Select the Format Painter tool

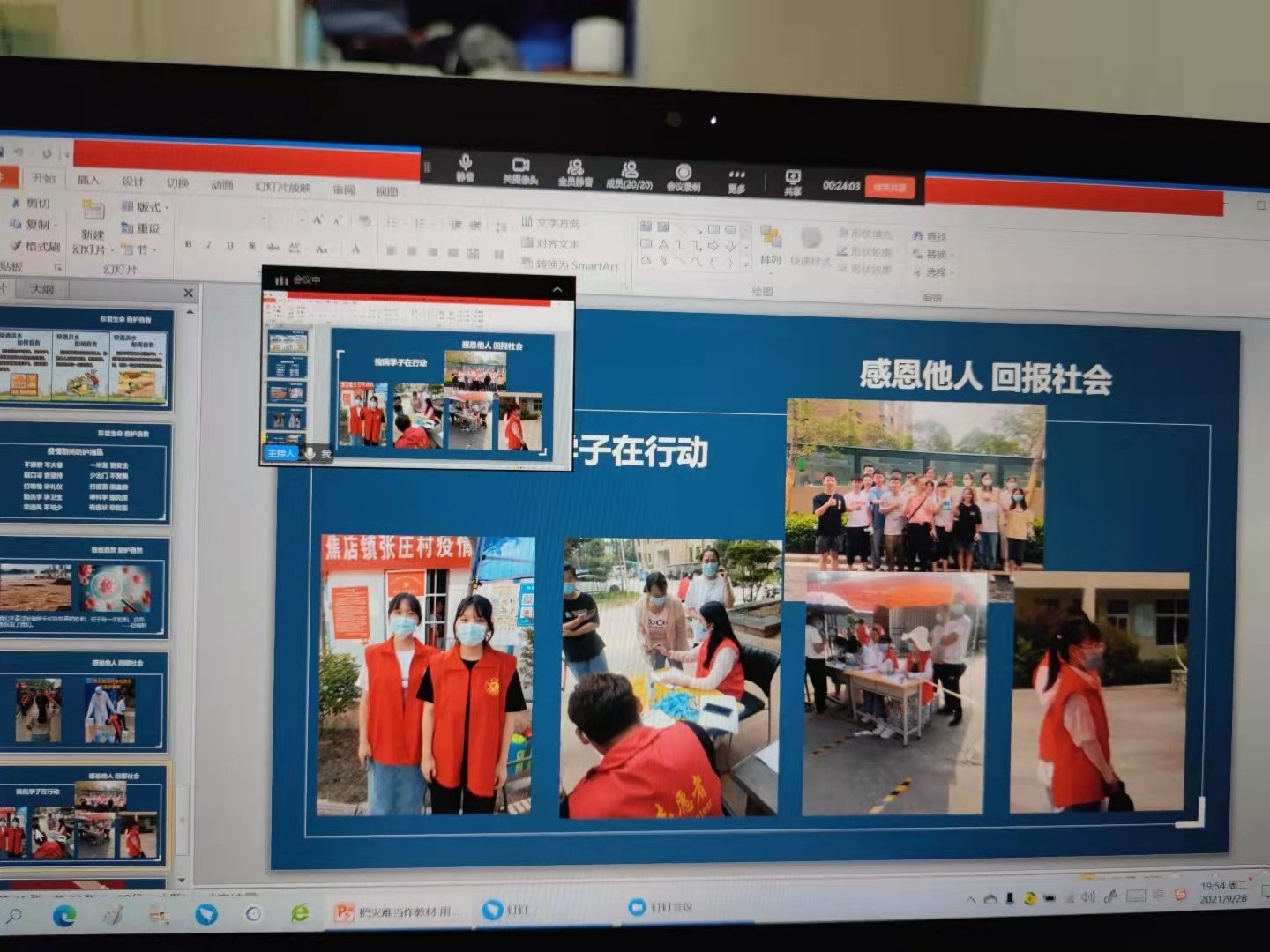click(x=35, y=246)
